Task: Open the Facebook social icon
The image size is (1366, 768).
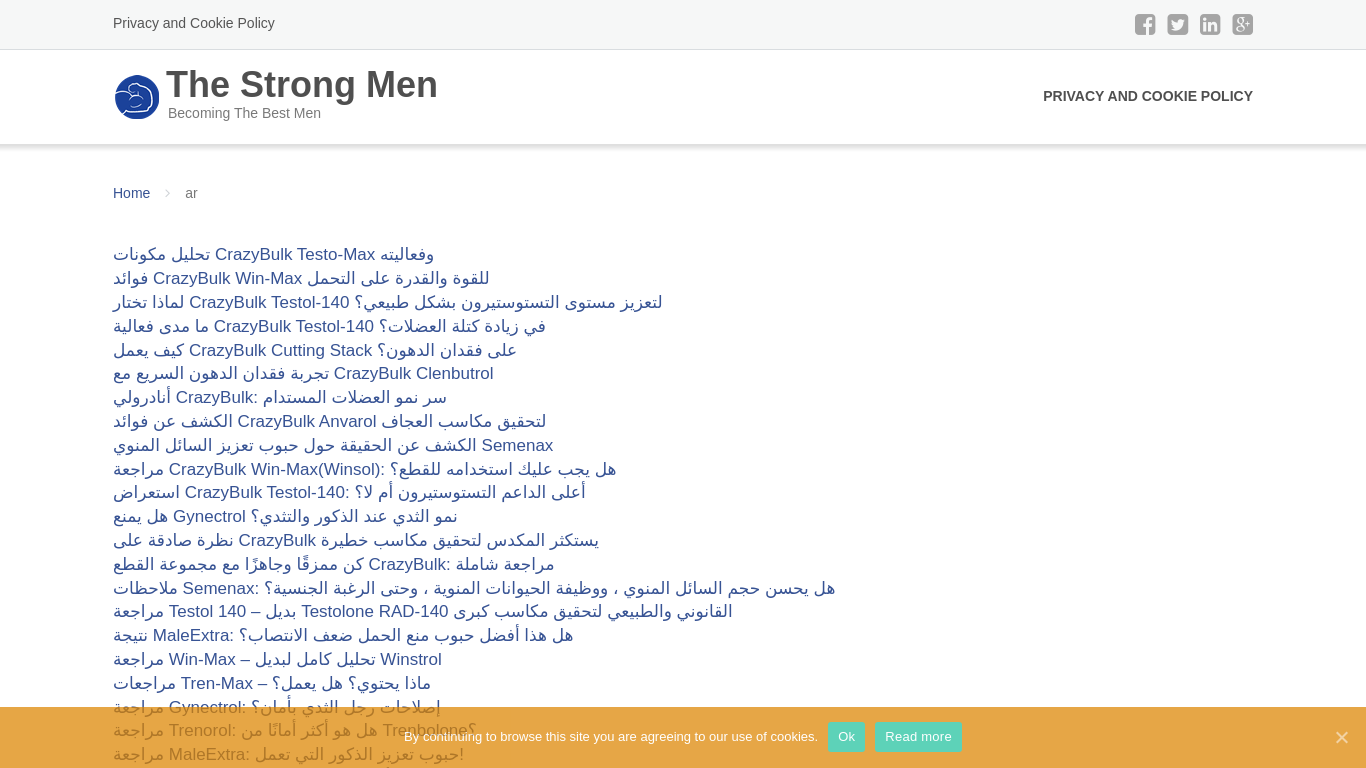Action: [1145, 25]
